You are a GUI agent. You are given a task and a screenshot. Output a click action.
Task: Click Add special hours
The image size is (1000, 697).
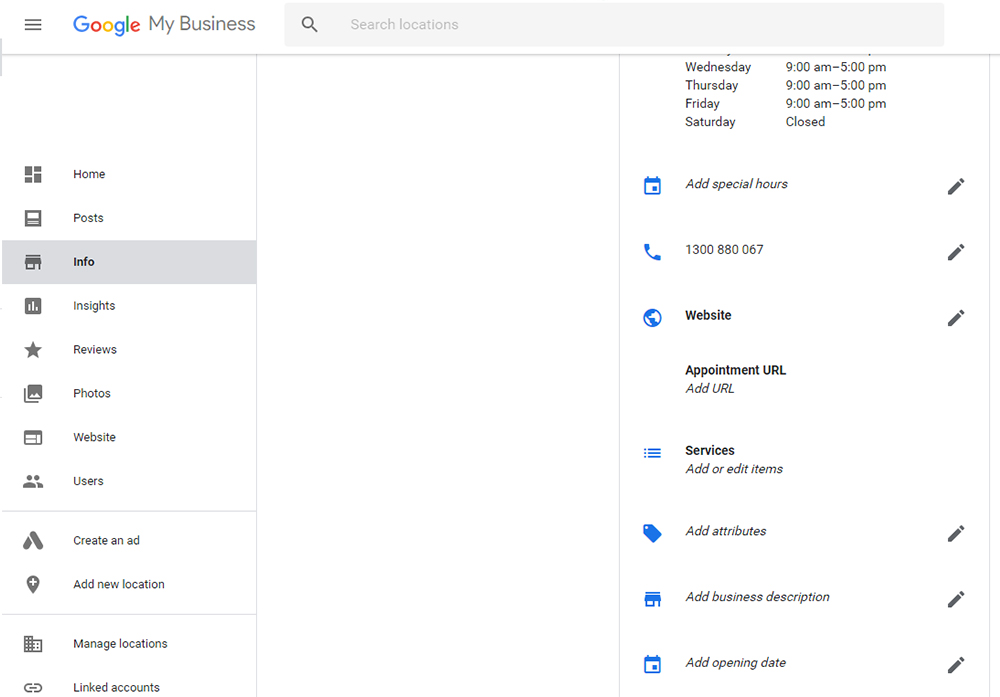737,184
